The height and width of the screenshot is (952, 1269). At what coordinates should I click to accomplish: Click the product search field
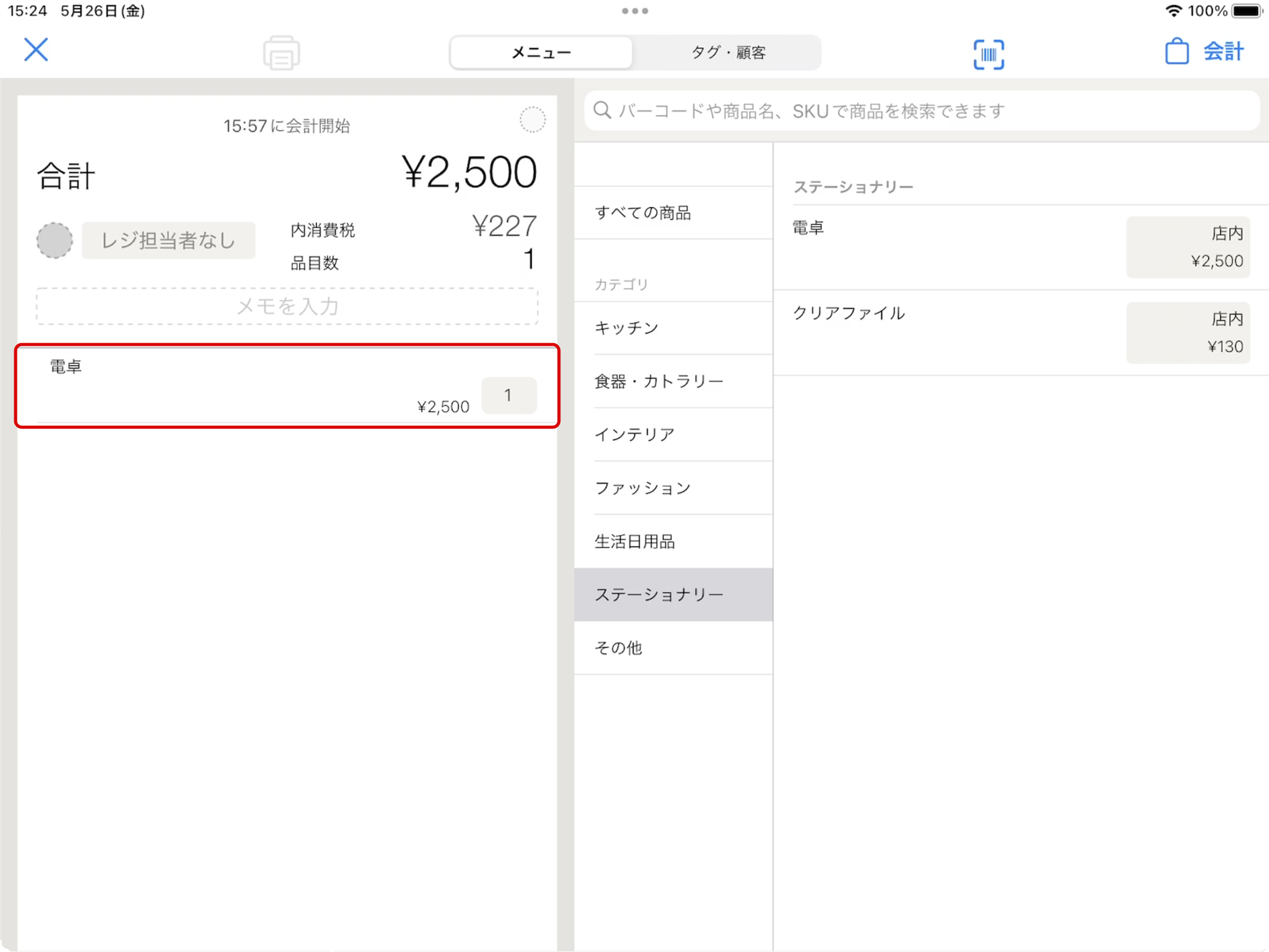point(921,111)
